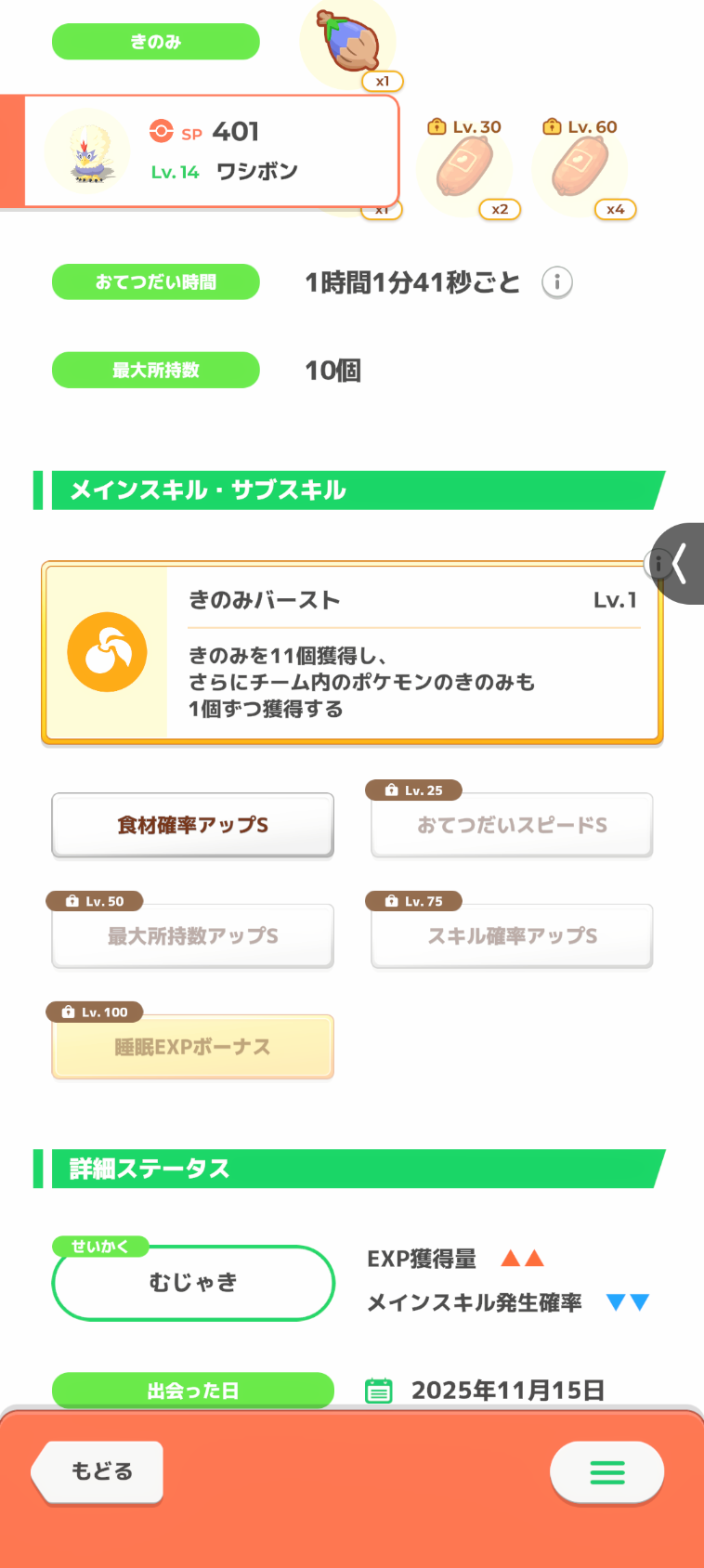This screenshot has height=1568, width=704.
Task: Tap the 出会った日 label
Action: [x=192, y=1391]
